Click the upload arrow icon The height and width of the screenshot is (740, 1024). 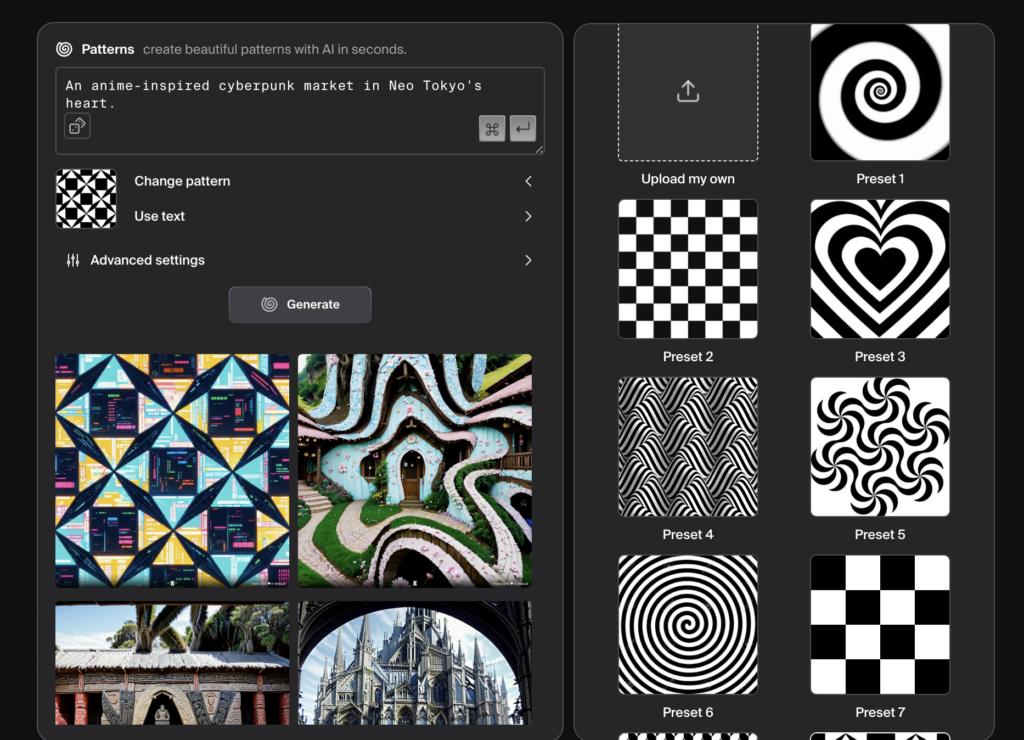(x=688, y=91)
